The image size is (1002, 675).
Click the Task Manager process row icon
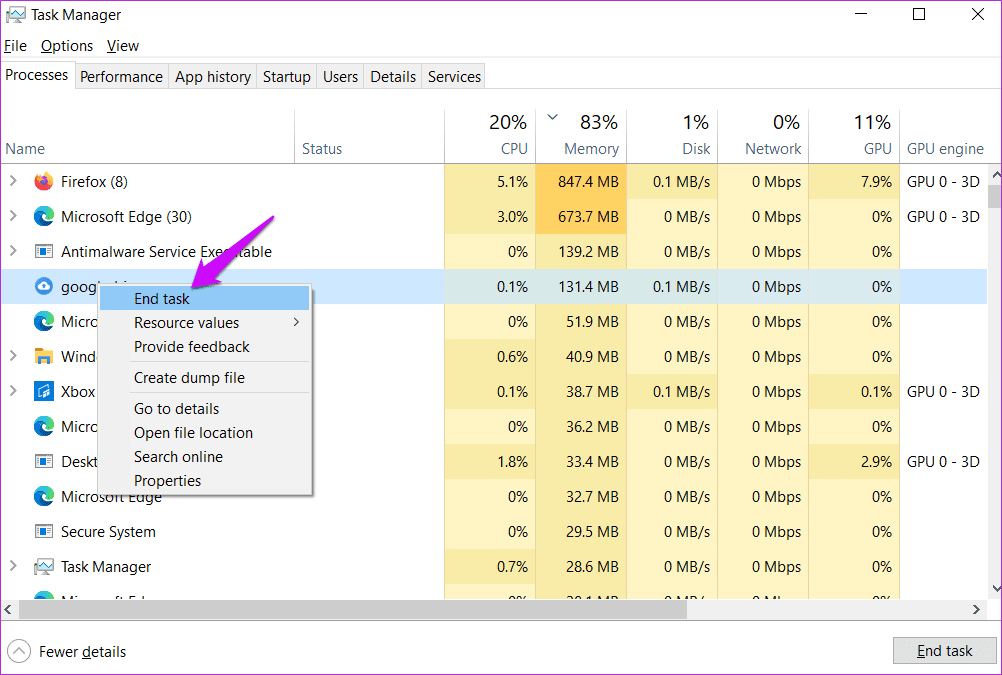tap(43, 566)
